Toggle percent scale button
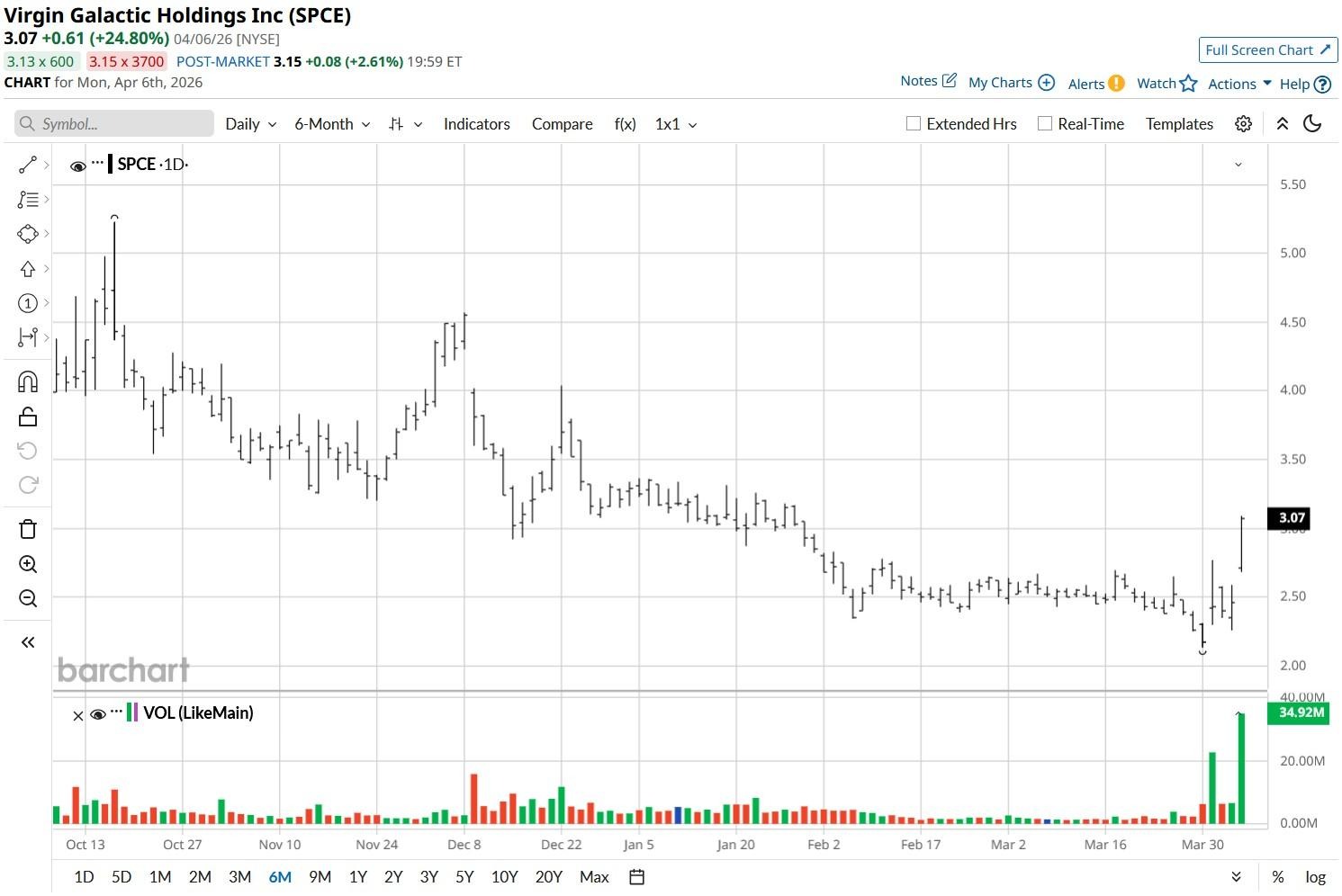Viewport: 1342px width, 896px height. (x=1278, y=877)
